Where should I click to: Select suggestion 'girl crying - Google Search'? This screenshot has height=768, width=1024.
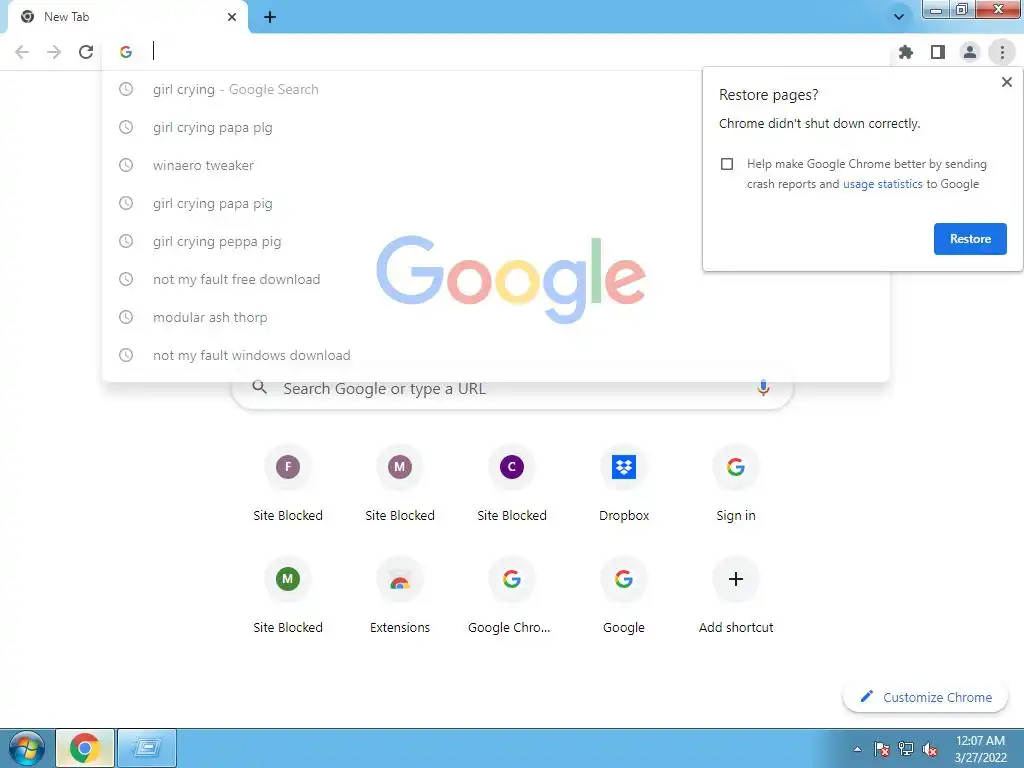point(496,89)
